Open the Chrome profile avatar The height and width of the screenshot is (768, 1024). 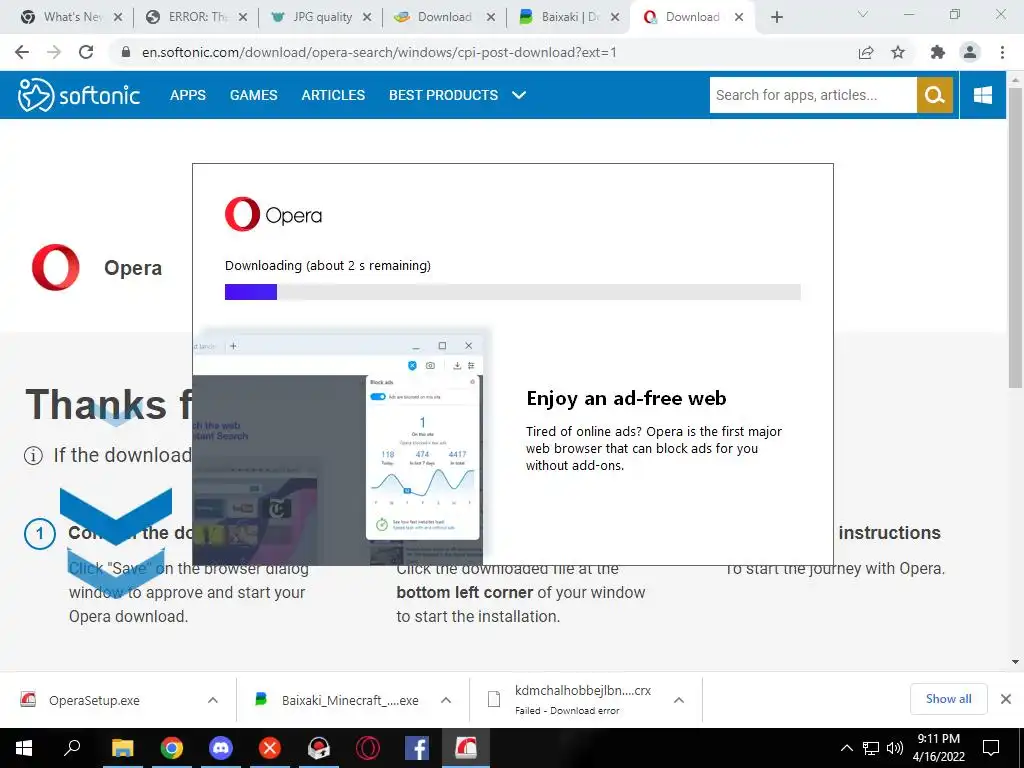click(970, 52)
